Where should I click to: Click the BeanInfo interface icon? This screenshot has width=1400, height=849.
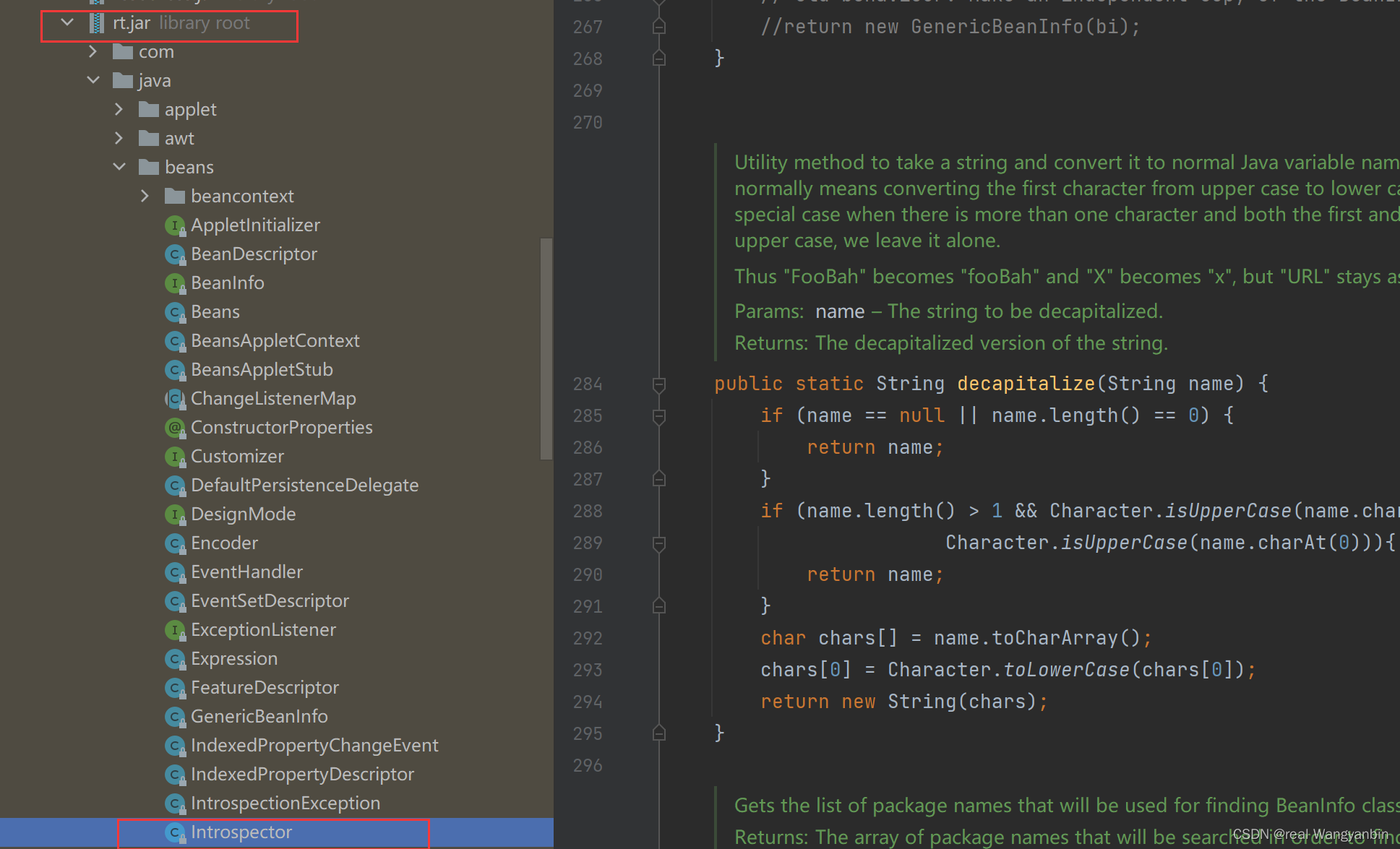tap(175, 283)
